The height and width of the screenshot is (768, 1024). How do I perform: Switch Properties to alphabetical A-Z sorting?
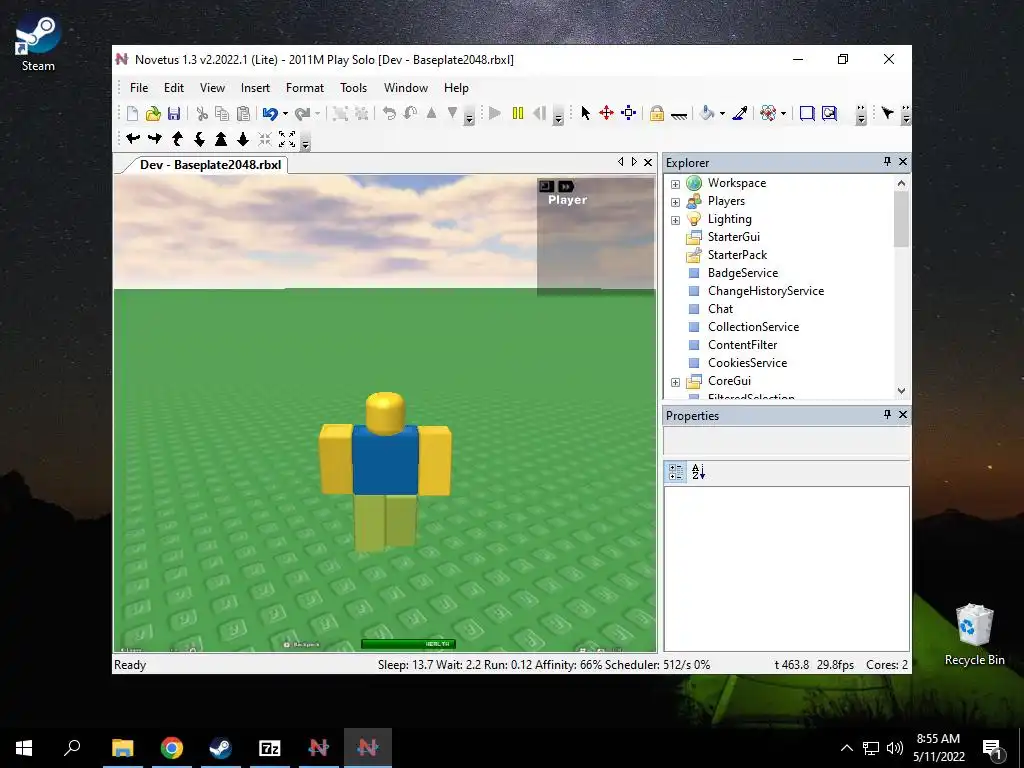tap(698, 472)
